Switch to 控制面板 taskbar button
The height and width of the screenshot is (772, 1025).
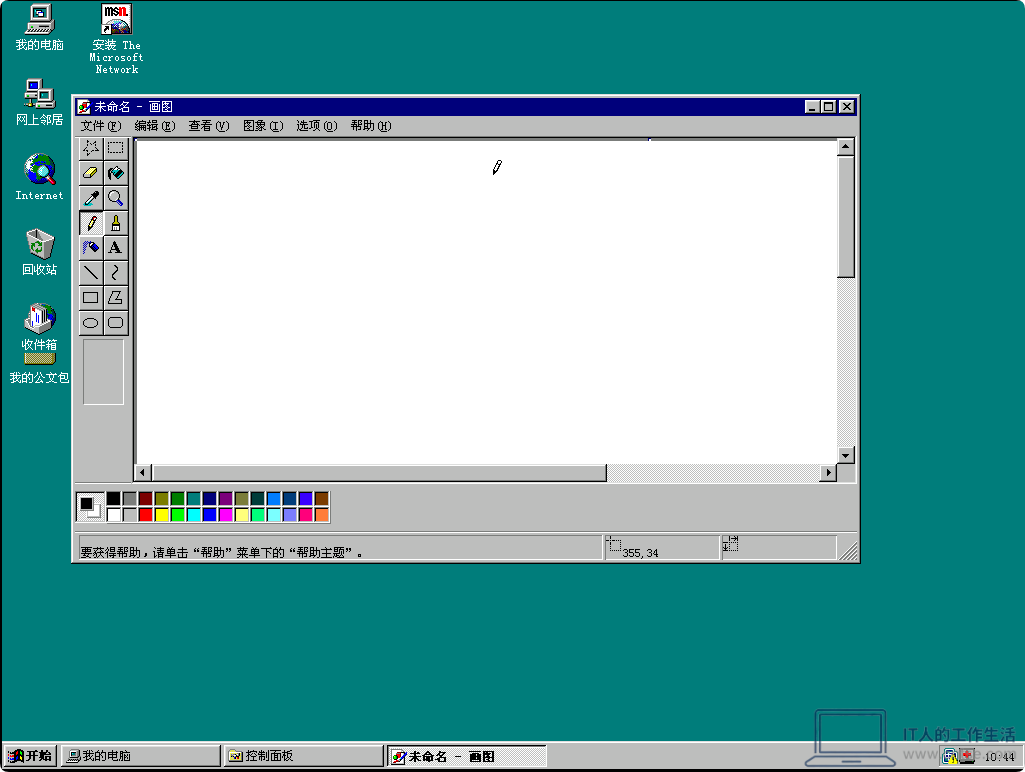[303, 756]
